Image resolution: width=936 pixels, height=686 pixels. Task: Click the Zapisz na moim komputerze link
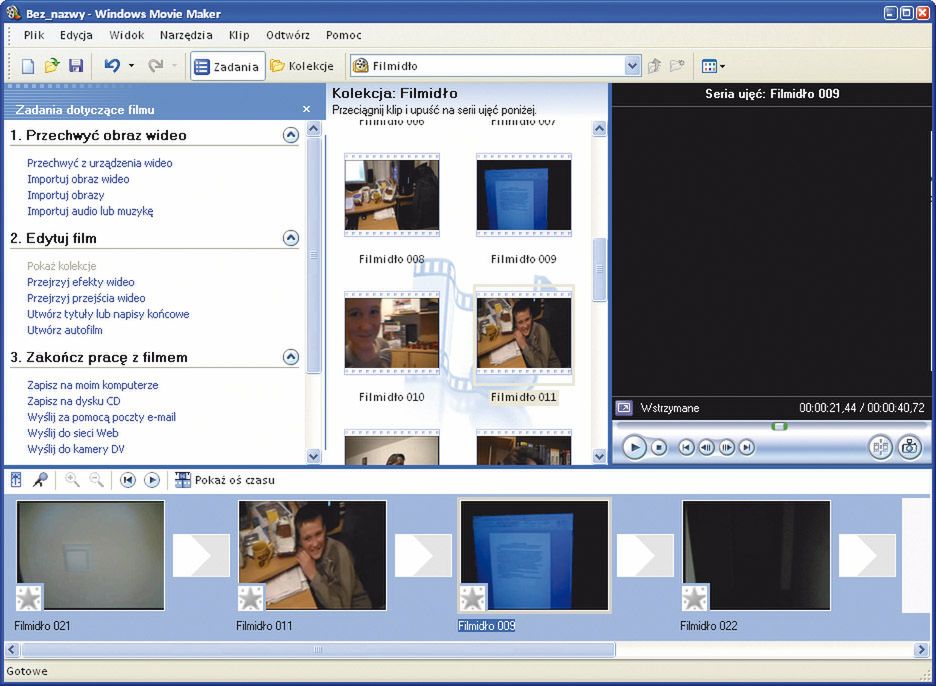tap(92, 385)
